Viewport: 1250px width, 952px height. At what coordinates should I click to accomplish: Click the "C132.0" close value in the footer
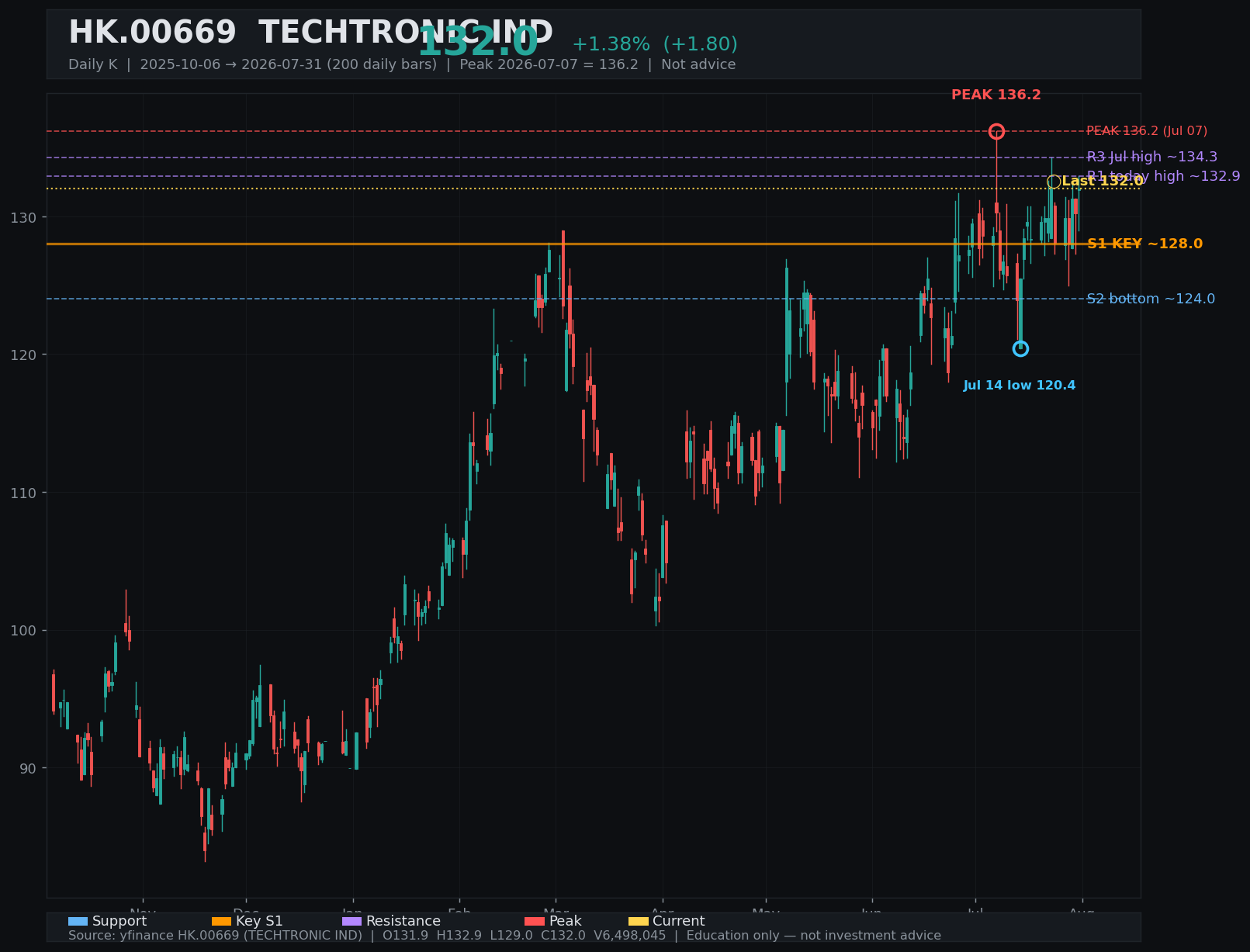(563, 936)
